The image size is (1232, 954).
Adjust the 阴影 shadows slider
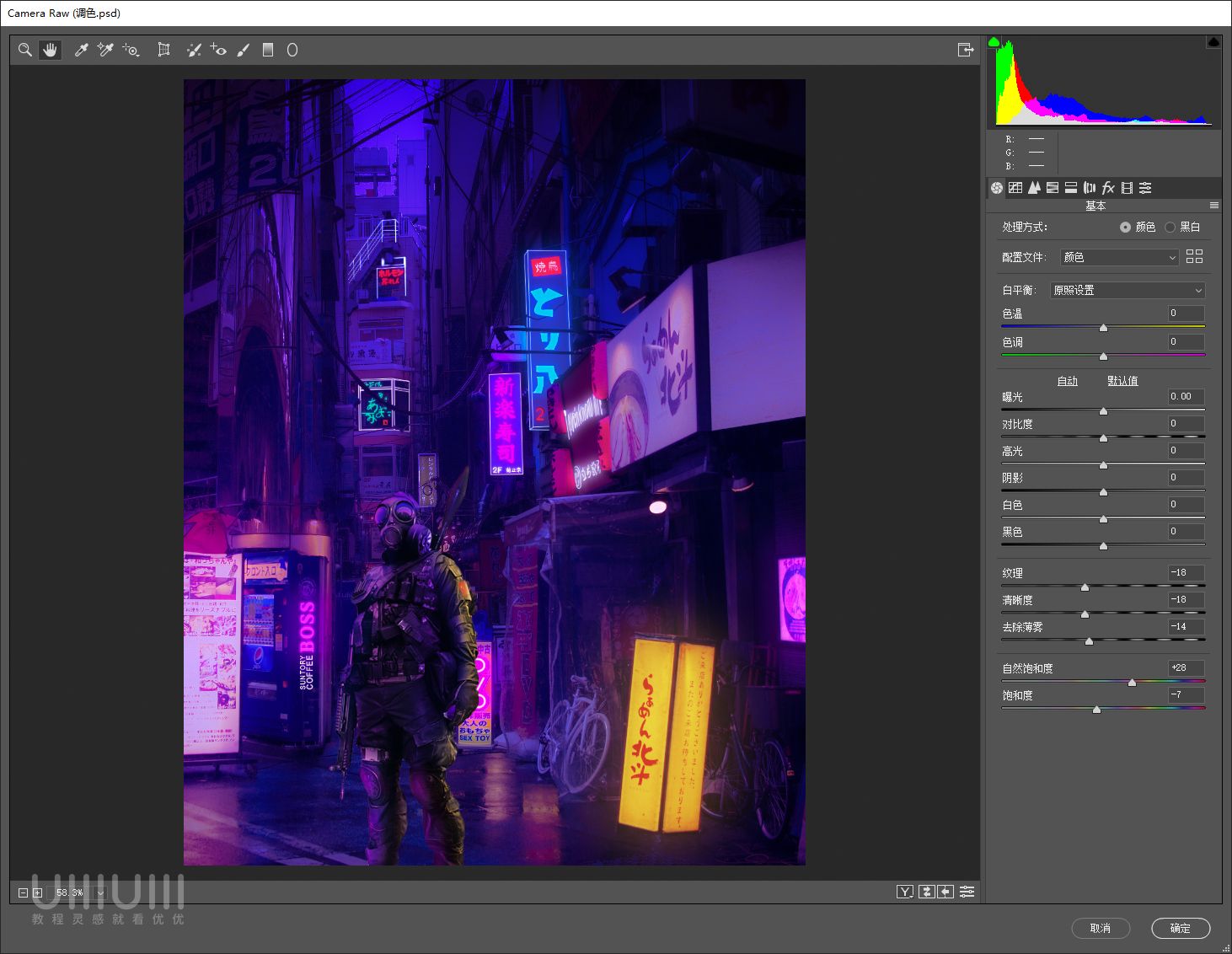1103,491
